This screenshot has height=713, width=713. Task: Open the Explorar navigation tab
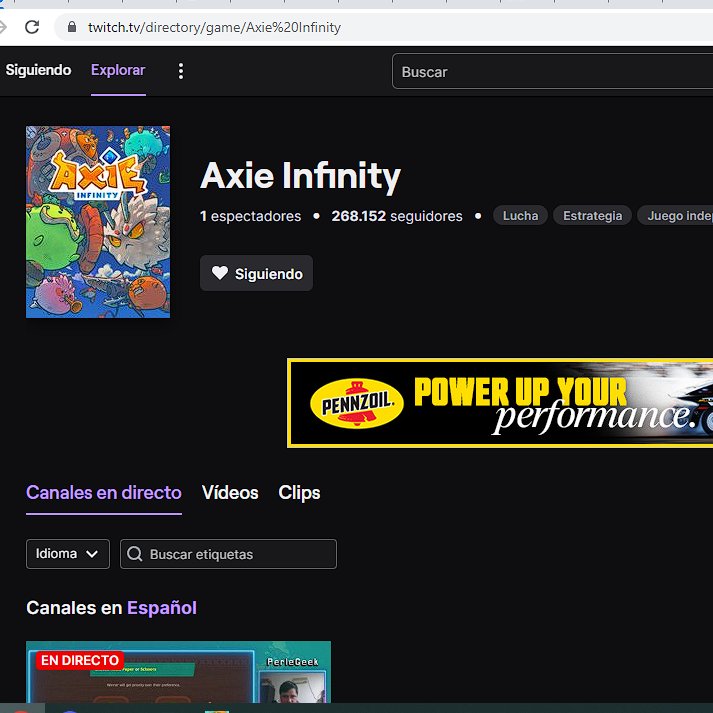[118, 70]
